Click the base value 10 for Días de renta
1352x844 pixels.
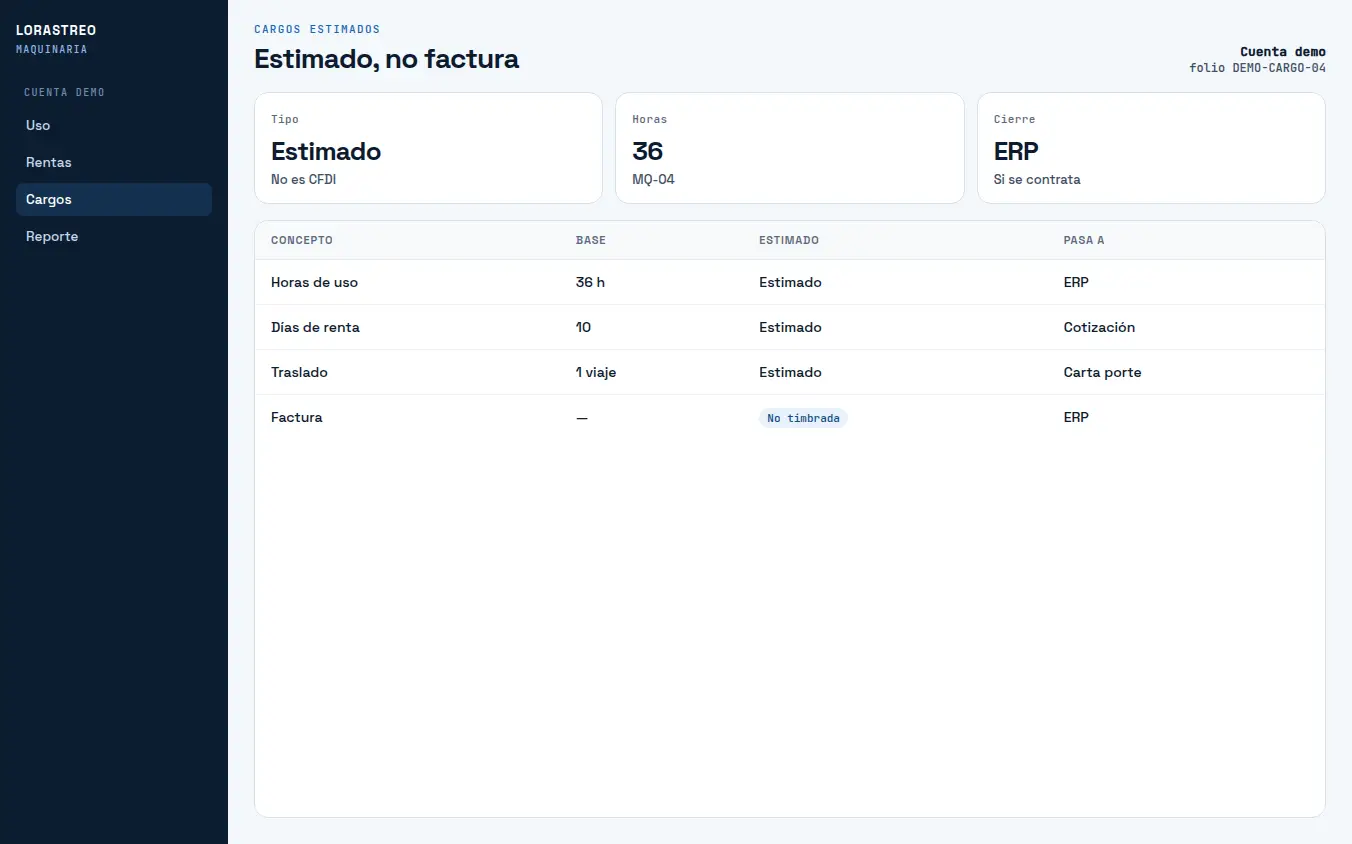click(x=584, y=328)
